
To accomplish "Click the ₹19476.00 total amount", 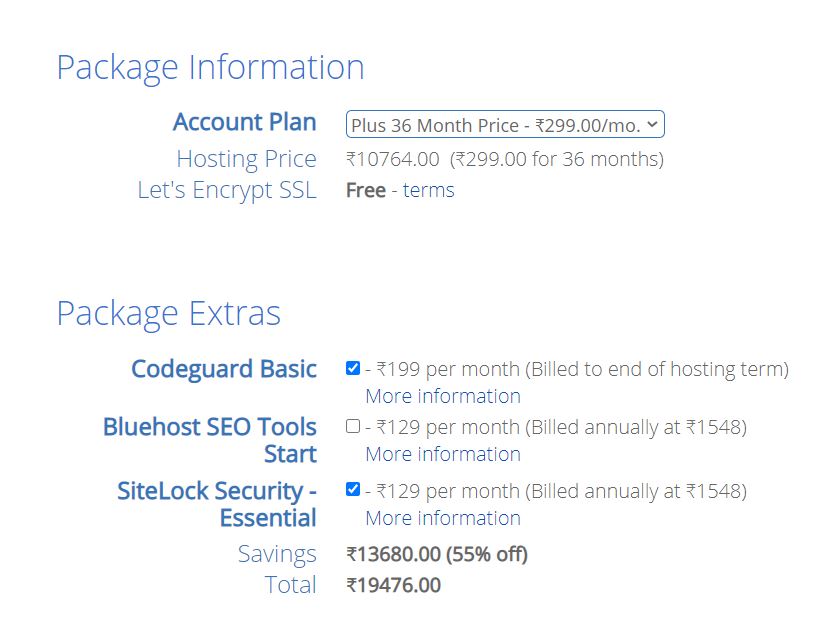I will point(393,585).
